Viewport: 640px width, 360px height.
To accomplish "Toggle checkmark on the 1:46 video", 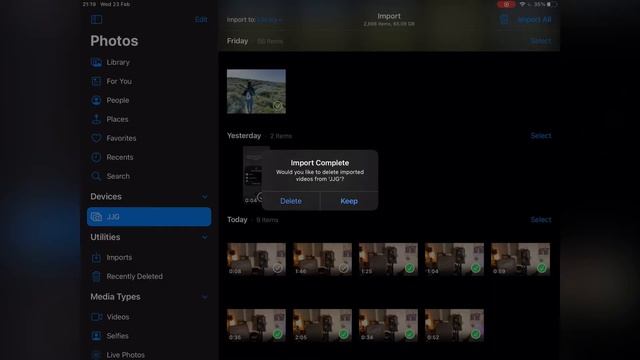I will point(344,268).
